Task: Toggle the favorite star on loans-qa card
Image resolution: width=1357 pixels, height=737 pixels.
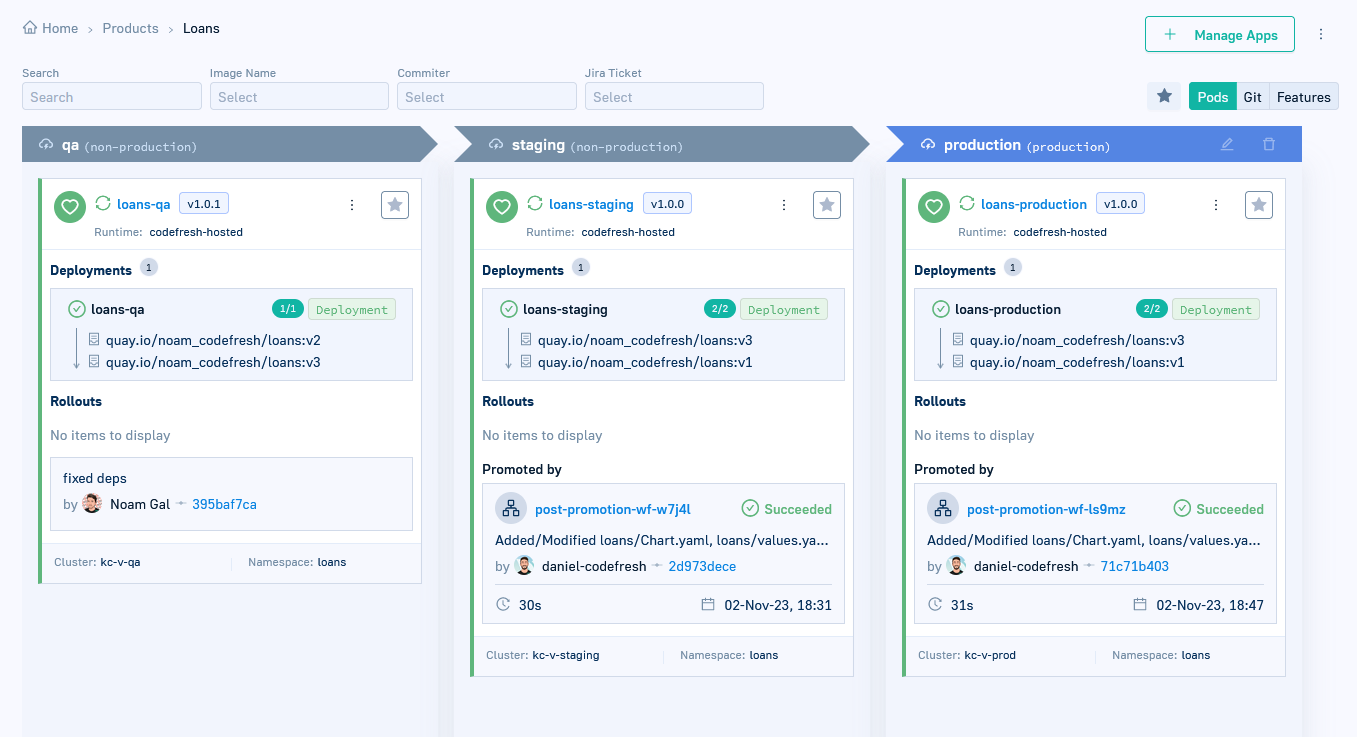Action: click(x=395, y=205)
